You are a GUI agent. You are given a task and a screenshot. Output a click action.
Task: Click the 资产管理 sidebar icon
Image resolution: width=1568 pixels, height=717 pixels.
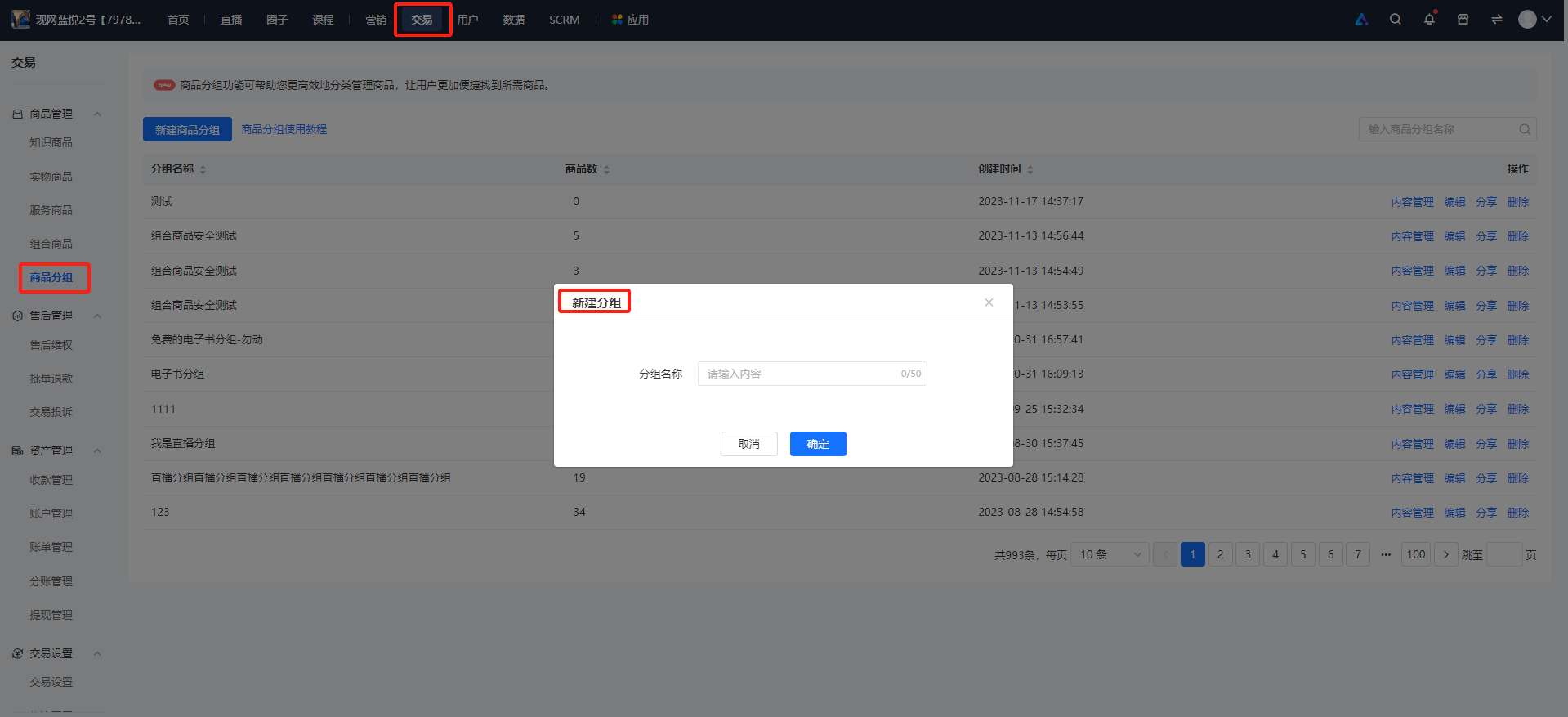click(17, 450)
